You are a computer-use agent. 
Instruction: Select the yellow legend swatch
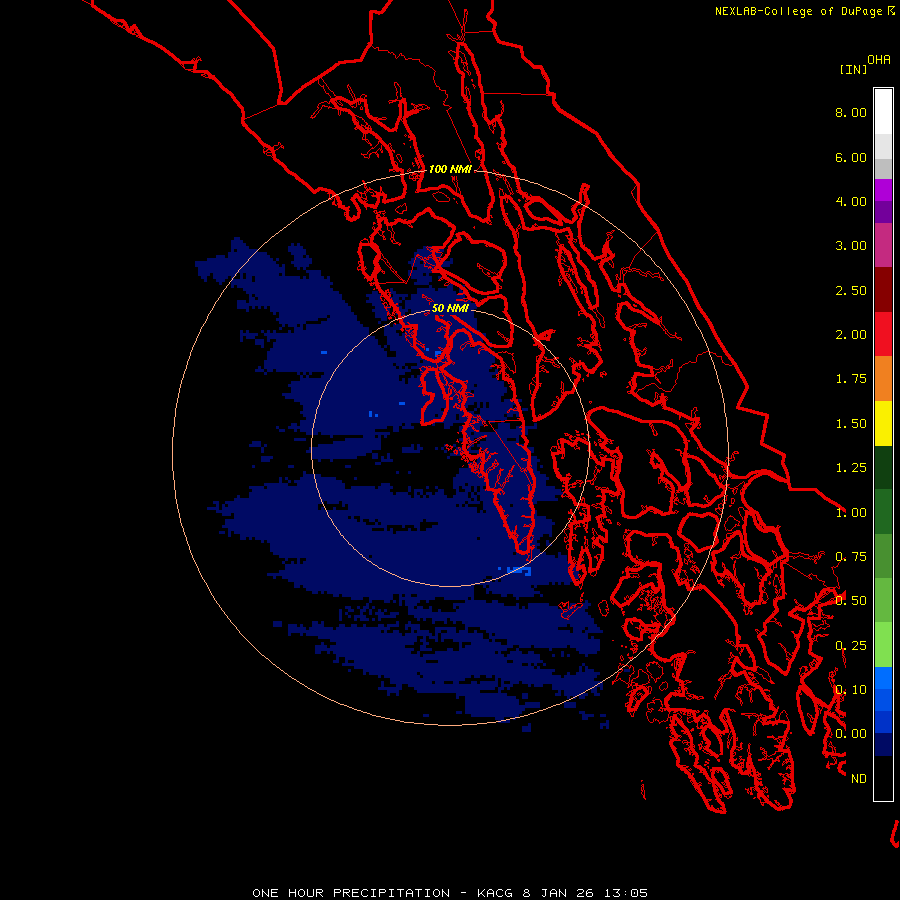[x=883, y=423]
